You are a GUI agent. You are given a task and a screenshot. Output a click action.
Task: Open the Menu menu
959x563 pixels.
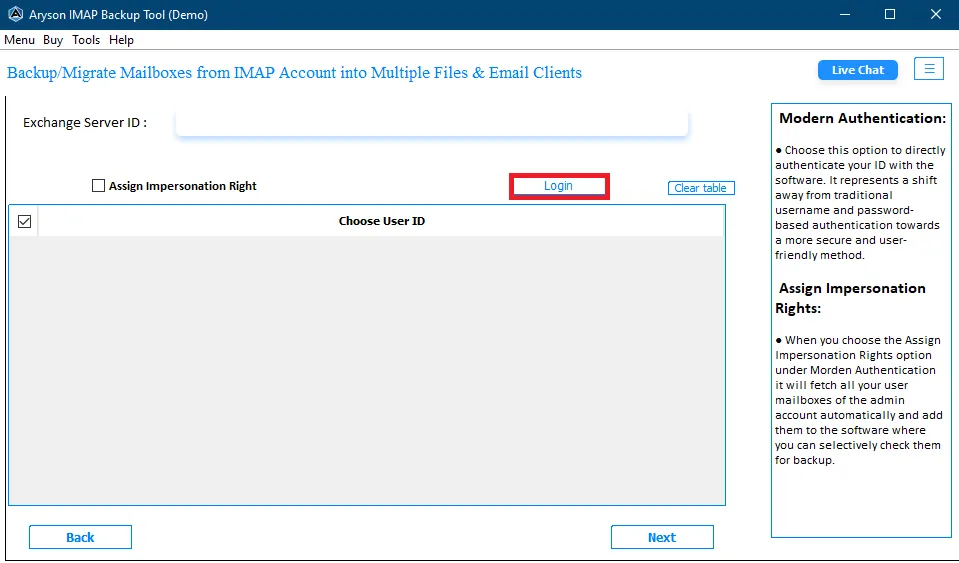click(20, 40)
